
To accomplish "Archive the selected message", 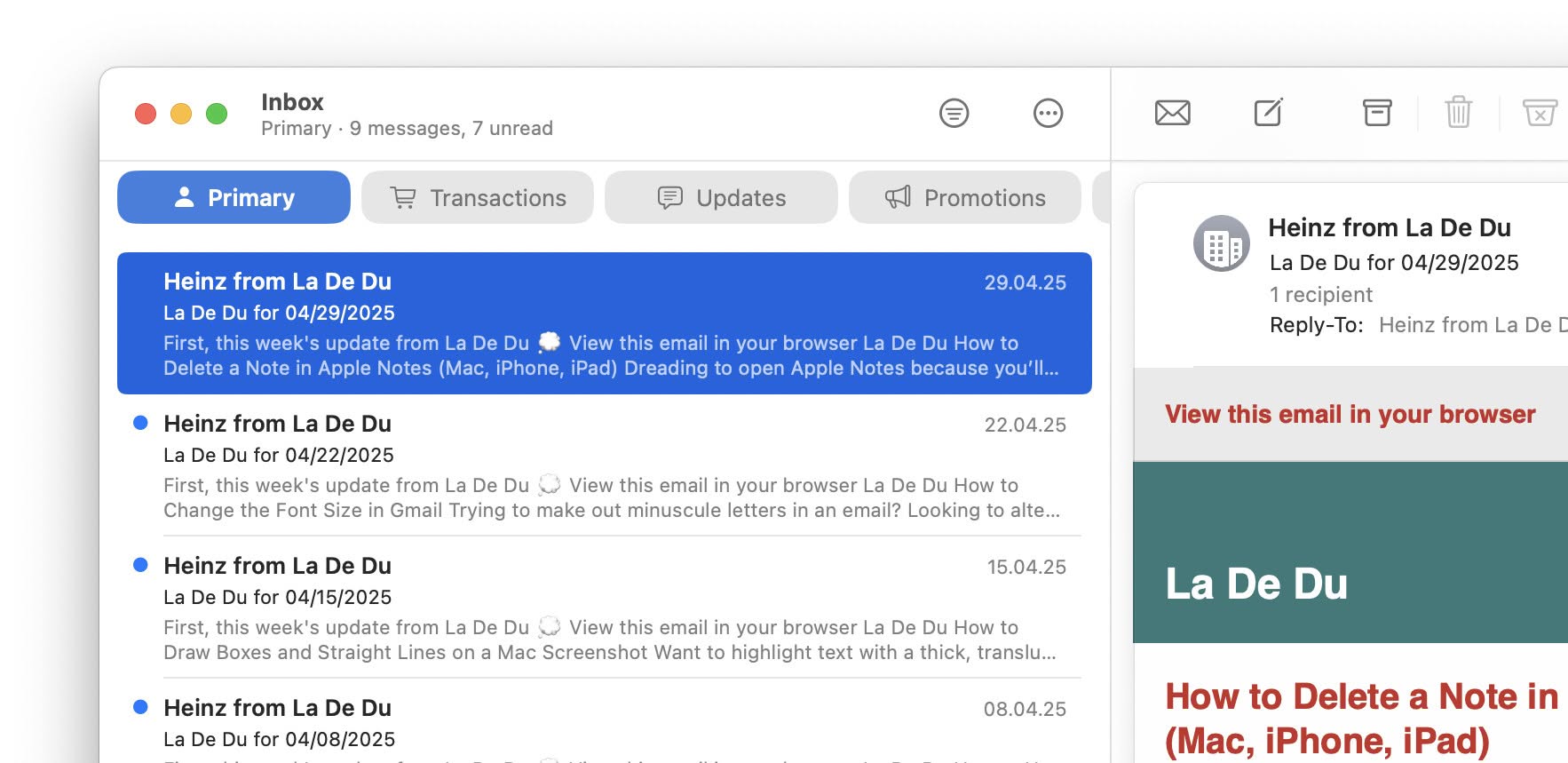I will point(1377,112).
